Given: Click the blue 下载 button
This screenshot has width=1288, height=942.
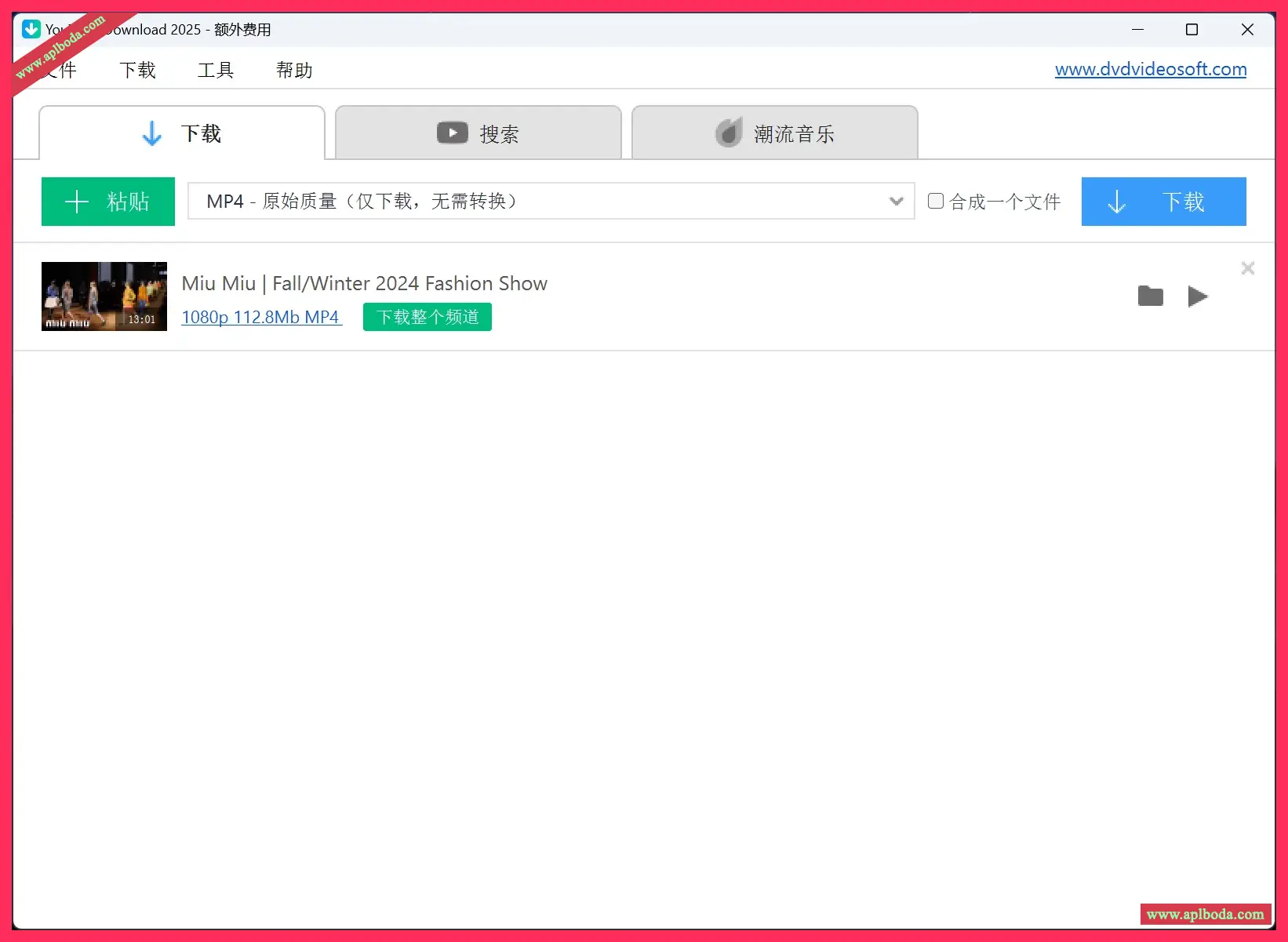Looking at the screenshot, I should coord(1164,202).
